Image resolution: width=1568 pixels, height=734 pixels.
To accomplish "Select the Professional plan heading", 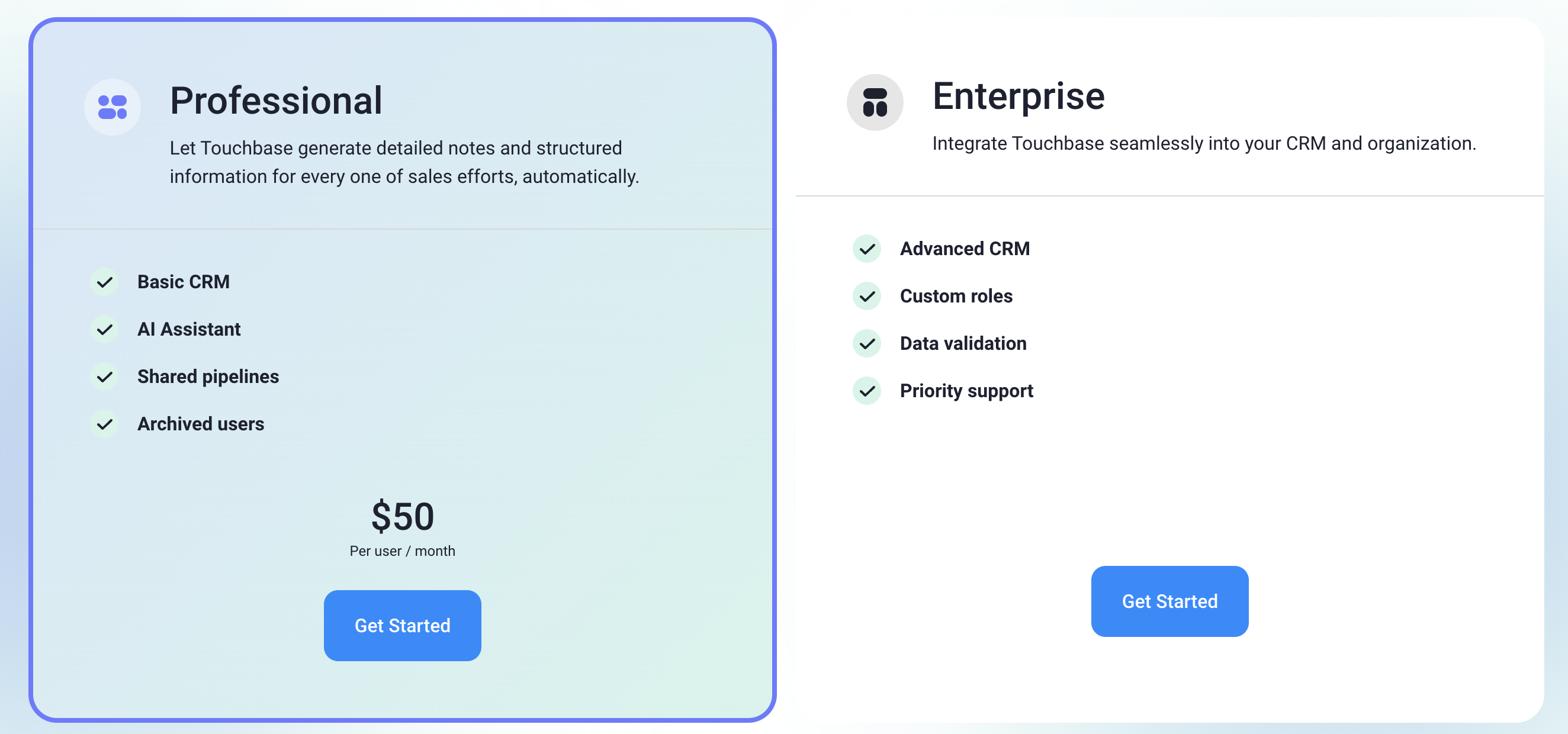I will [276, 101].
